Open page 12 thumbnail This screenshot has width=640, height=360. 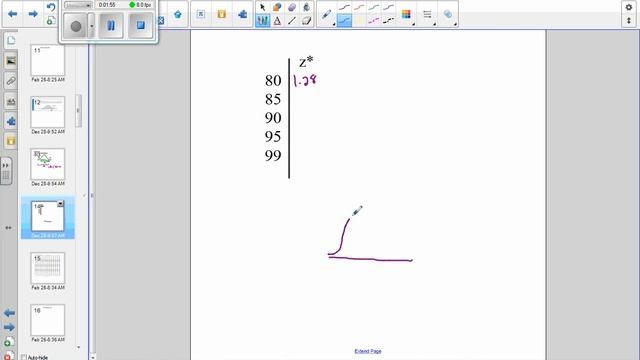[x=48, y=112]
